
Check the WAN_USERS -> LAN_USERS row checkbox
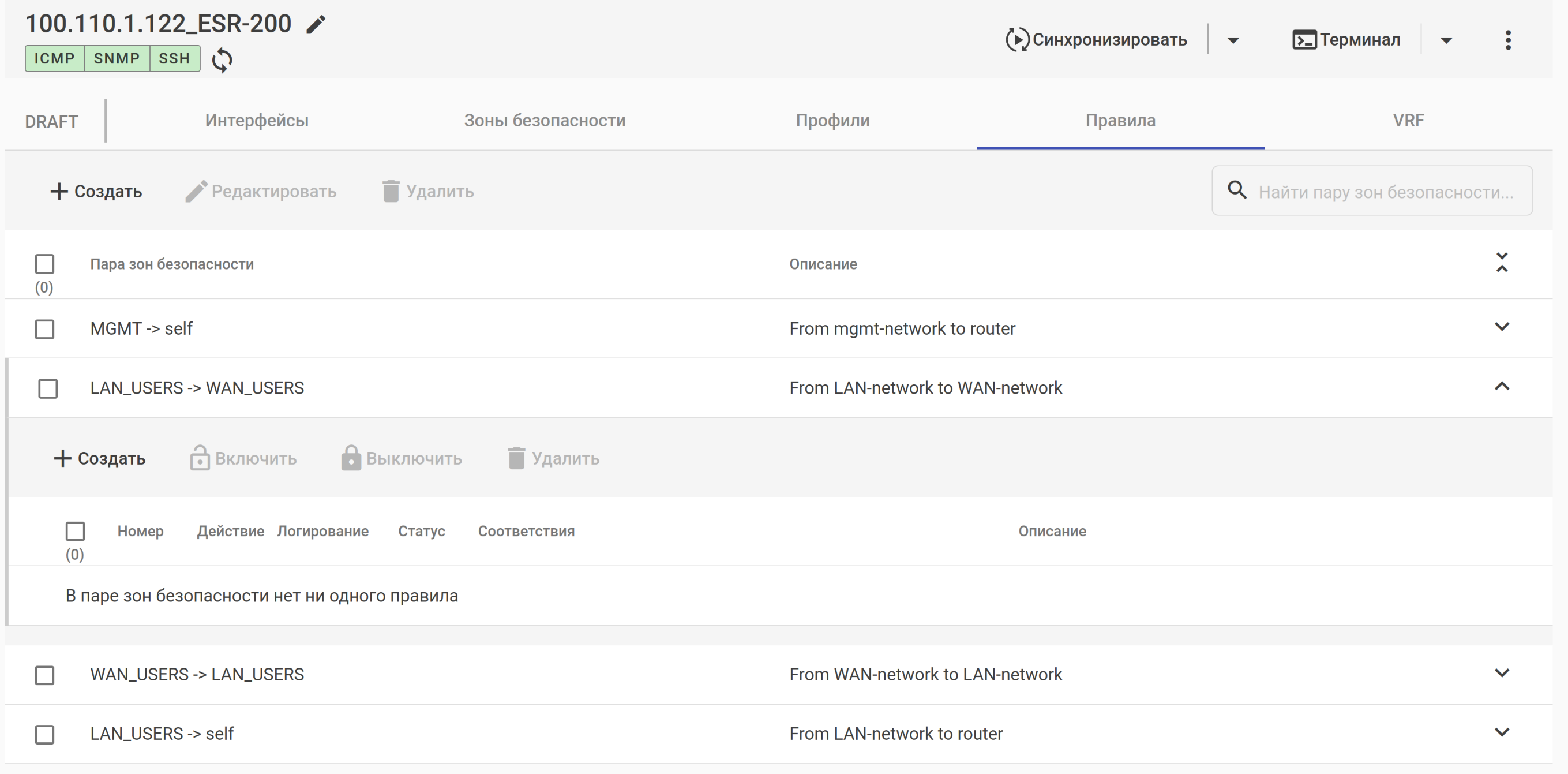(x=44, y=675)
